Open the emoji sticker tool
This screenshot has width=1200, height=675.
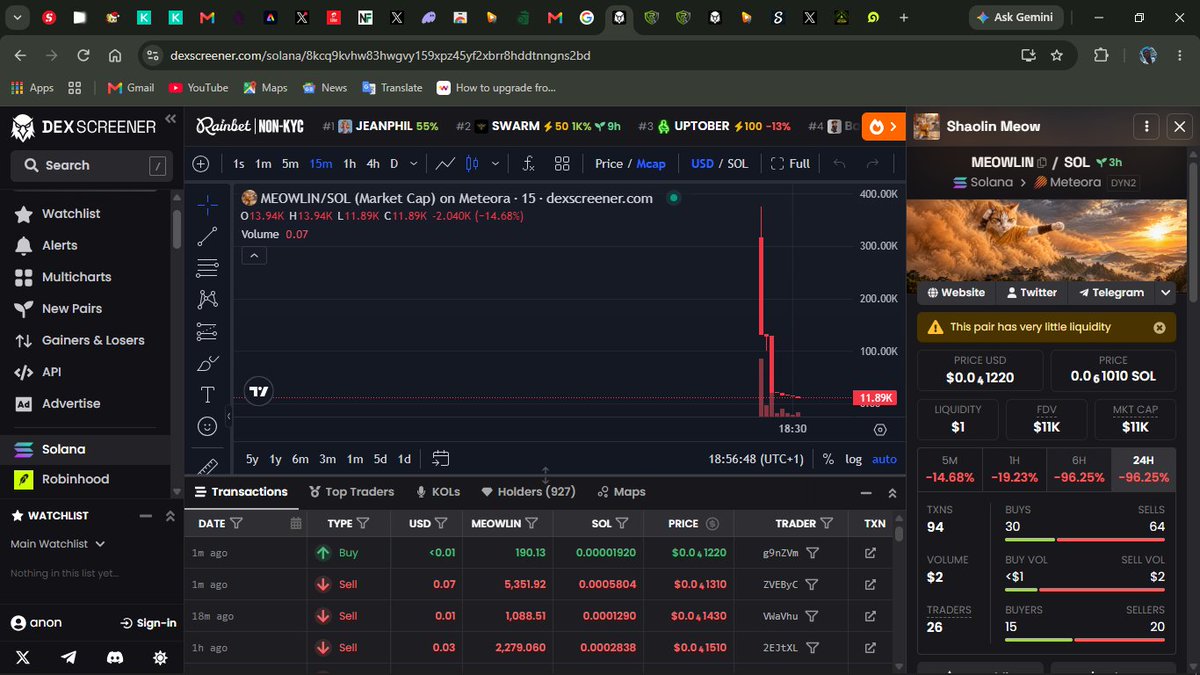pos(207,426)
